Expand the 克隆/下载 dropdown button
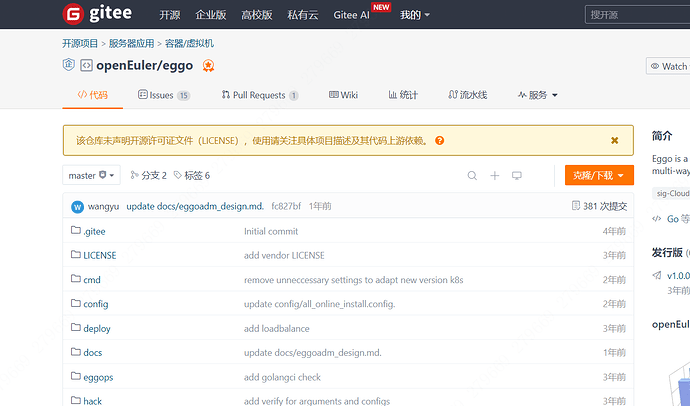The width and height of the screenshot is (690, 406). click(x=599, y=176)
